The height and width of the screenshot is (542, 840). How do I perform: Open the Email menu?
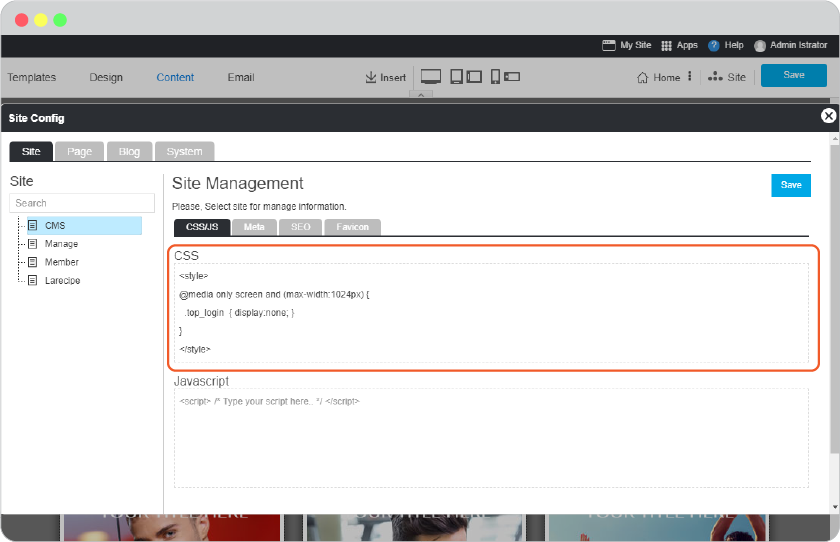(241, 77)
